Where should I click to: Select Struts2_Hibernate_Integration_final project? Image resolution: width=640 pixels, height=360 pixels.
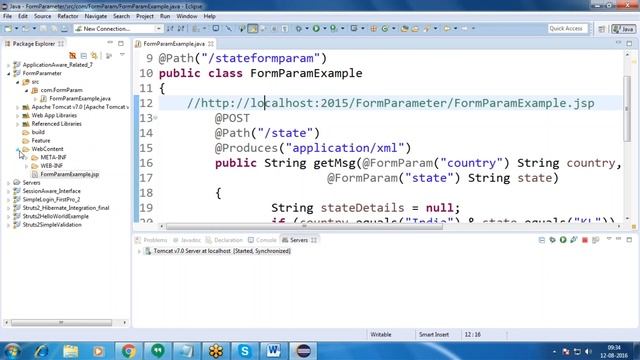pos(65,208)
